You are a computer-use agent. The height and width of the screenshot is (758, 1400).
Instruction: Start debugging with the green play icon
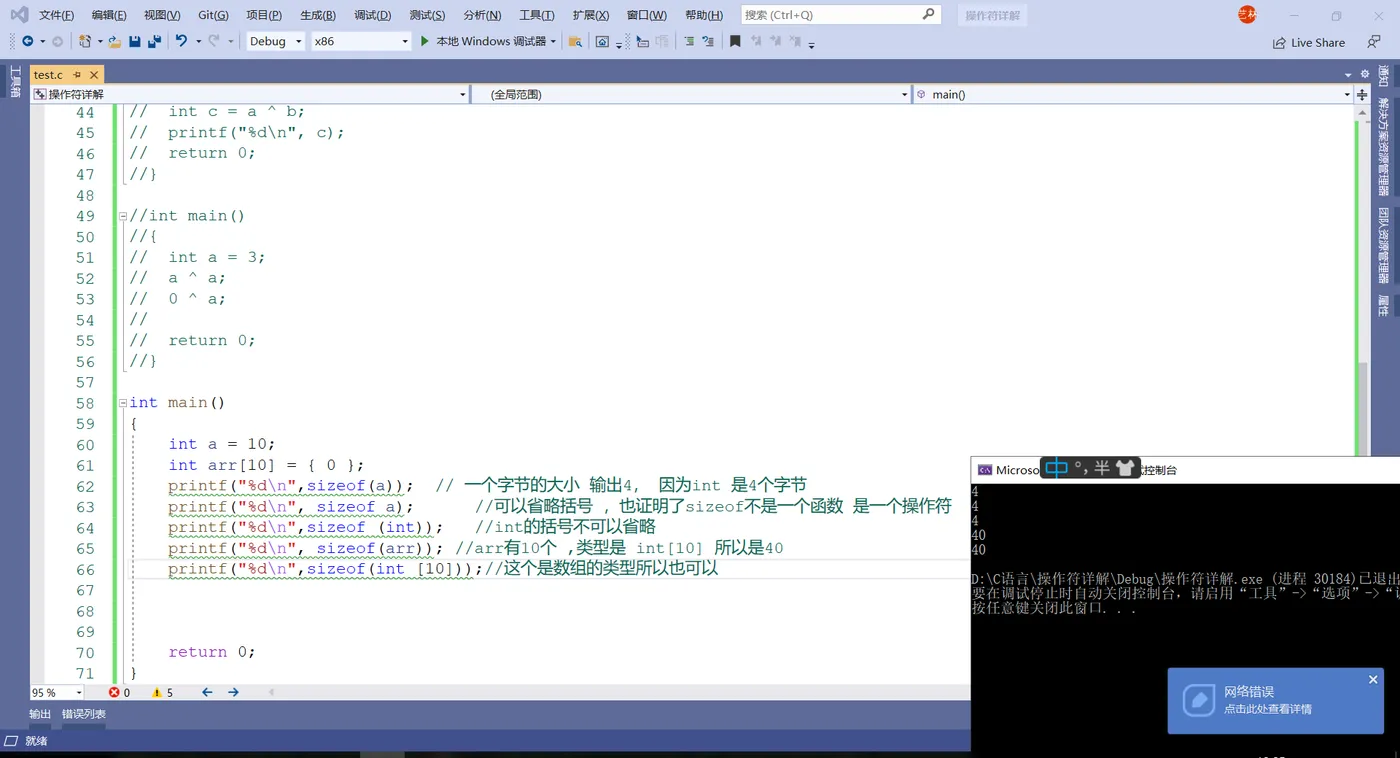424,41
